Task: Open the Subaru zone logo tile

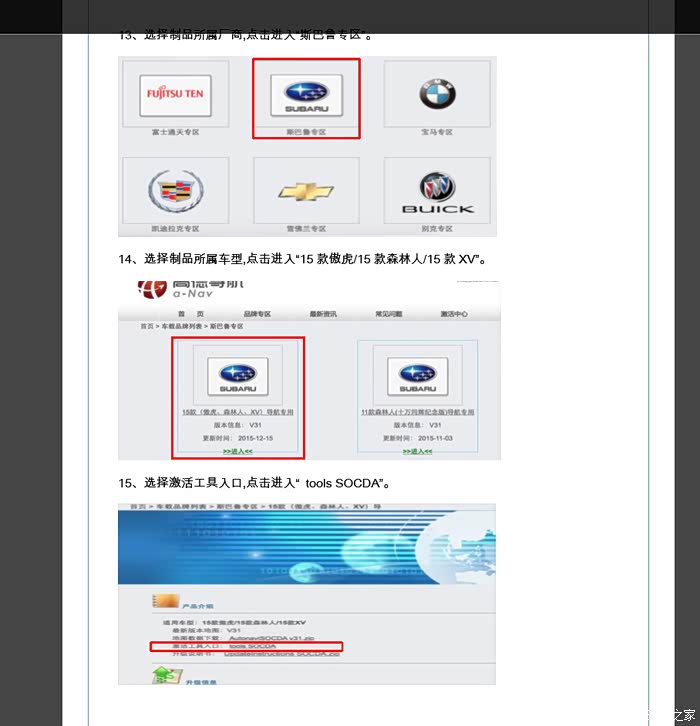Action: (x=306, y=95)
